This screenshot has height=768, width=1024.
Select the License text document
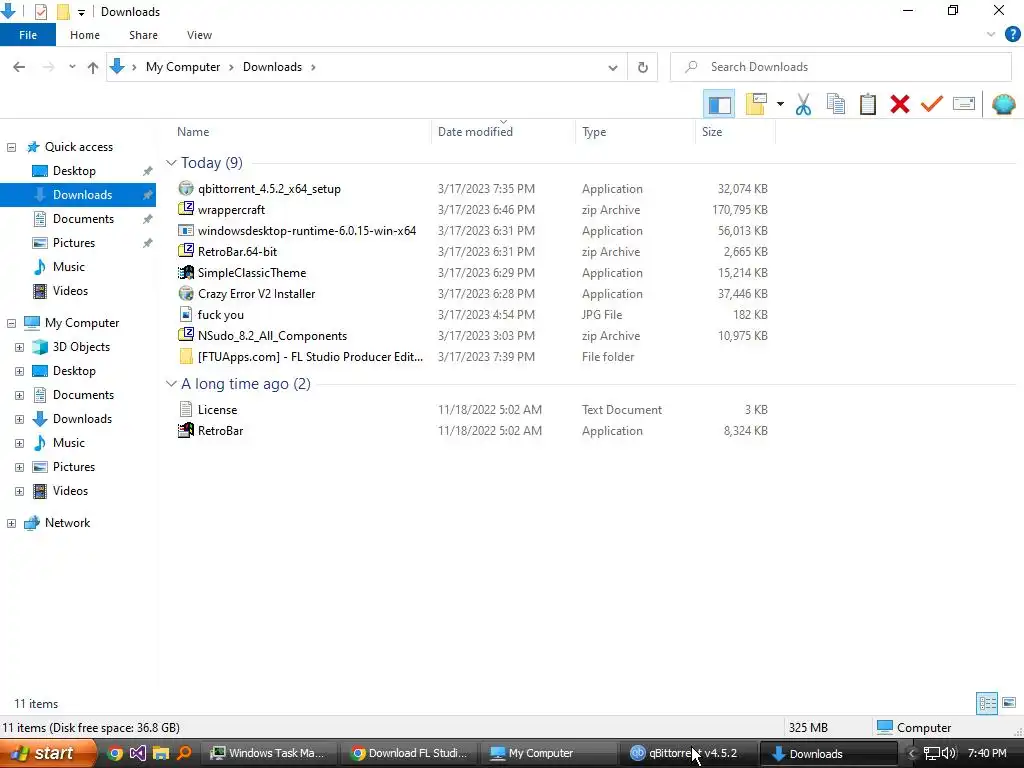tap(217, 409)
